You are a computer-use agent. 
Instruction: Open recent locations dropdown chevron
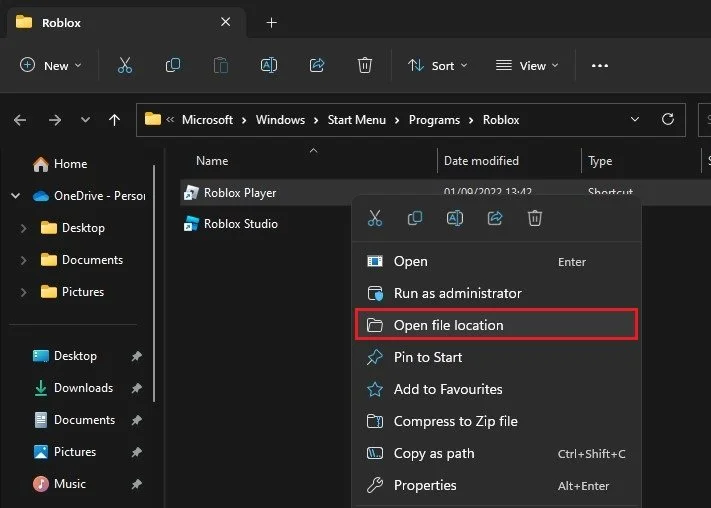(85, 120)
